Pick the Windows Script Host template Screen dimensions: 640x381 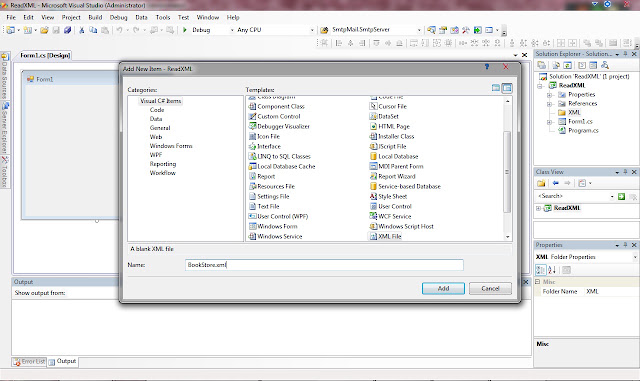[x=402, y=226]
